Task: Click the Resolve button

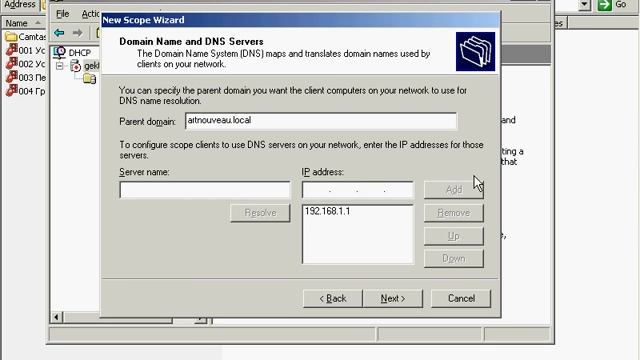Action: (x=260, y=213)
